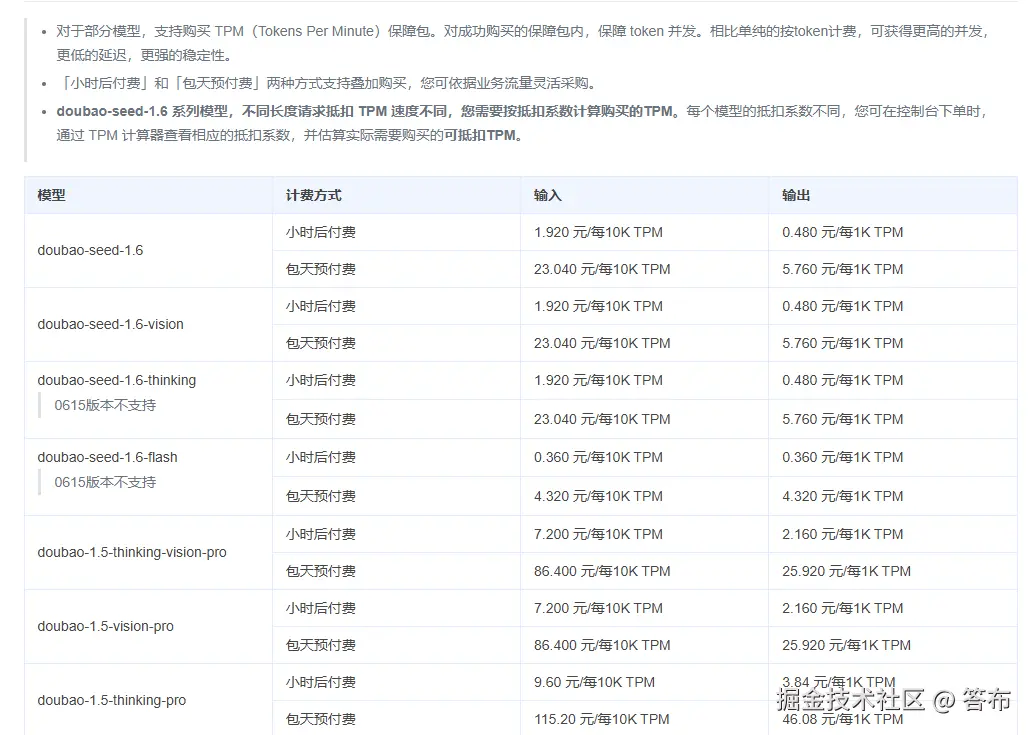Click doubao-1.5-thinking-vision-pro hourly input price 7.200 元
Viewport: 1033px width, 735px height.
598,535
